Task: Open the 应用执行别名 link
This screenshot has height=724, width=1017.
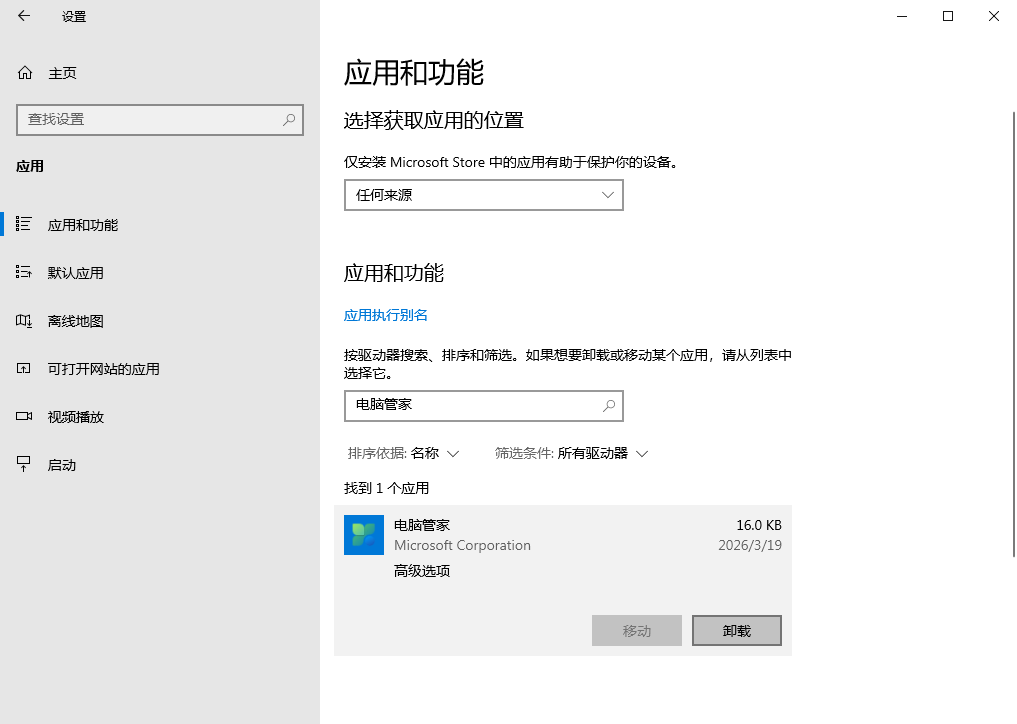Action: point(386,315)
